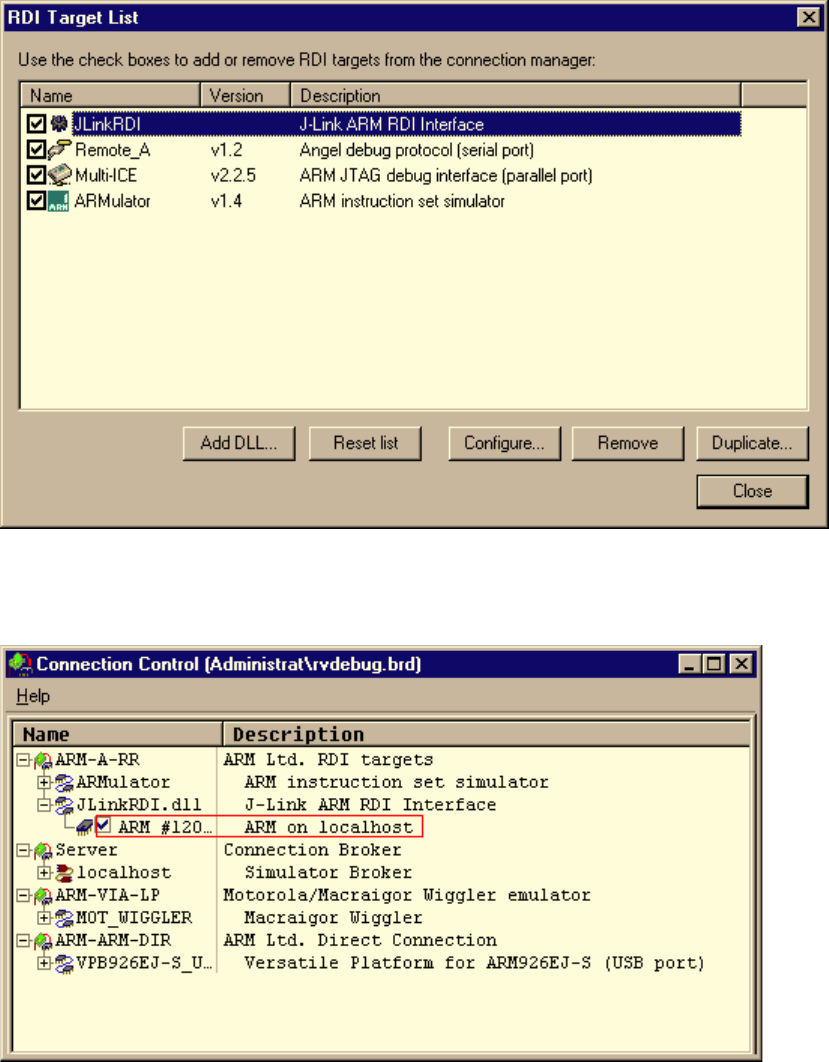This screenshot has height=1062, width=829.
Task: Click the Reset list button
Action: tap(365, 443)
